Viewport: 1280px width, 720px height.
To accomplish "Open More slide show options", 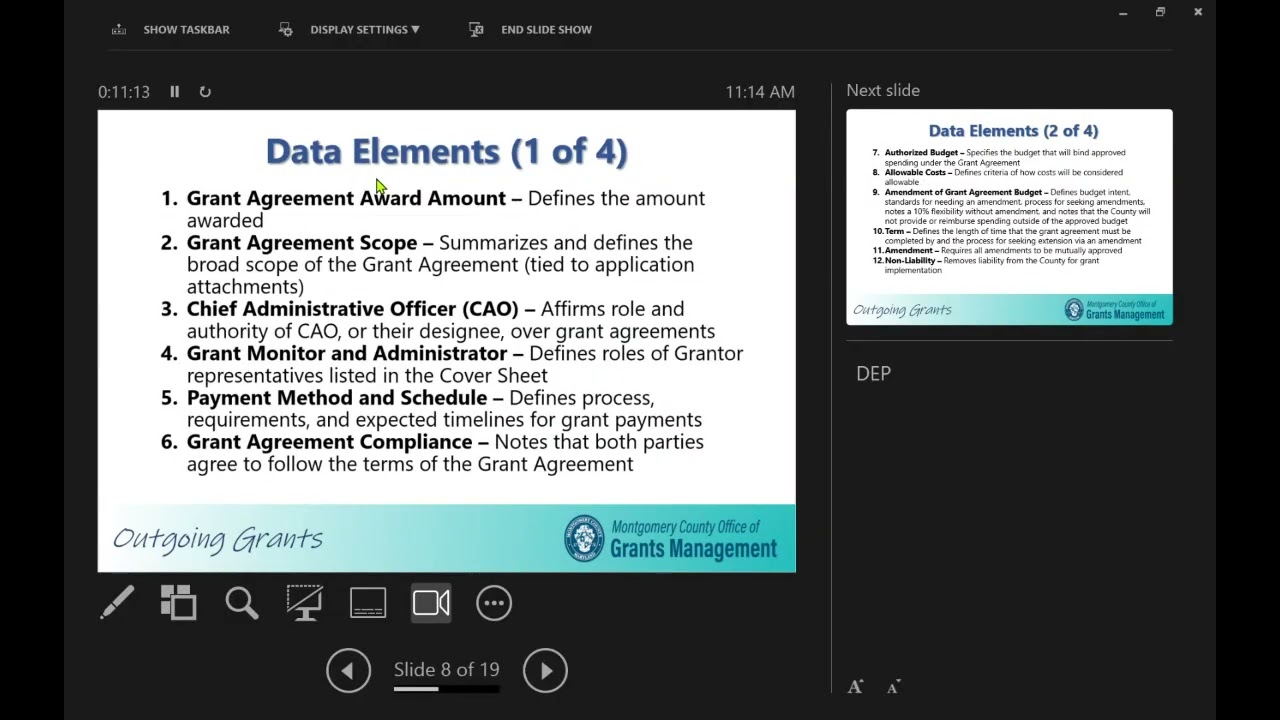I will coord(494,603).
